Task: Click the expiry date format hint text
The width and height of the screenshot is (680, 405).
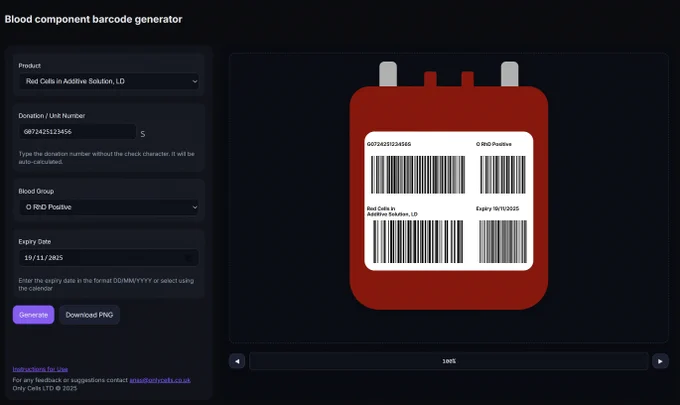Action: click(x=106, y=284)
